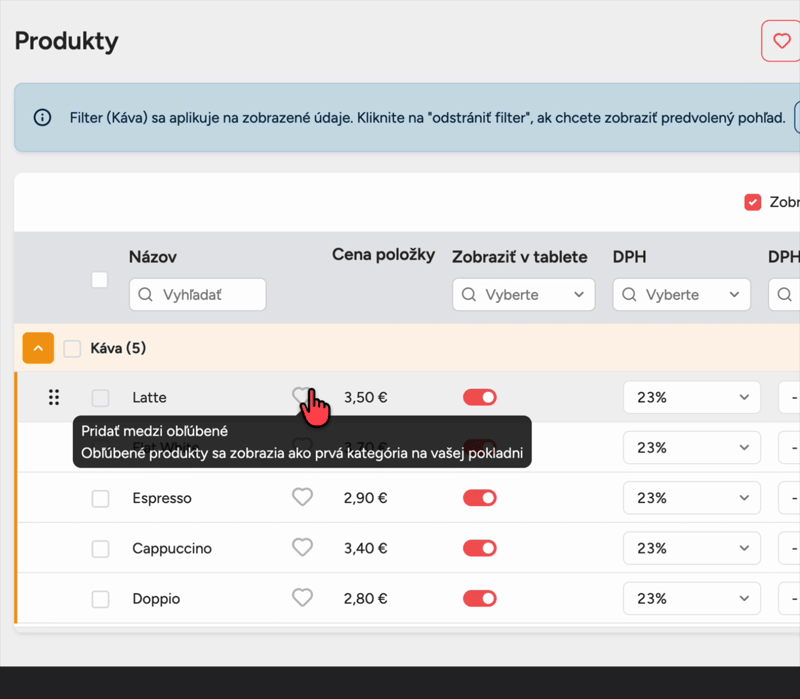Click the Doppio product name

click(156, 598)
